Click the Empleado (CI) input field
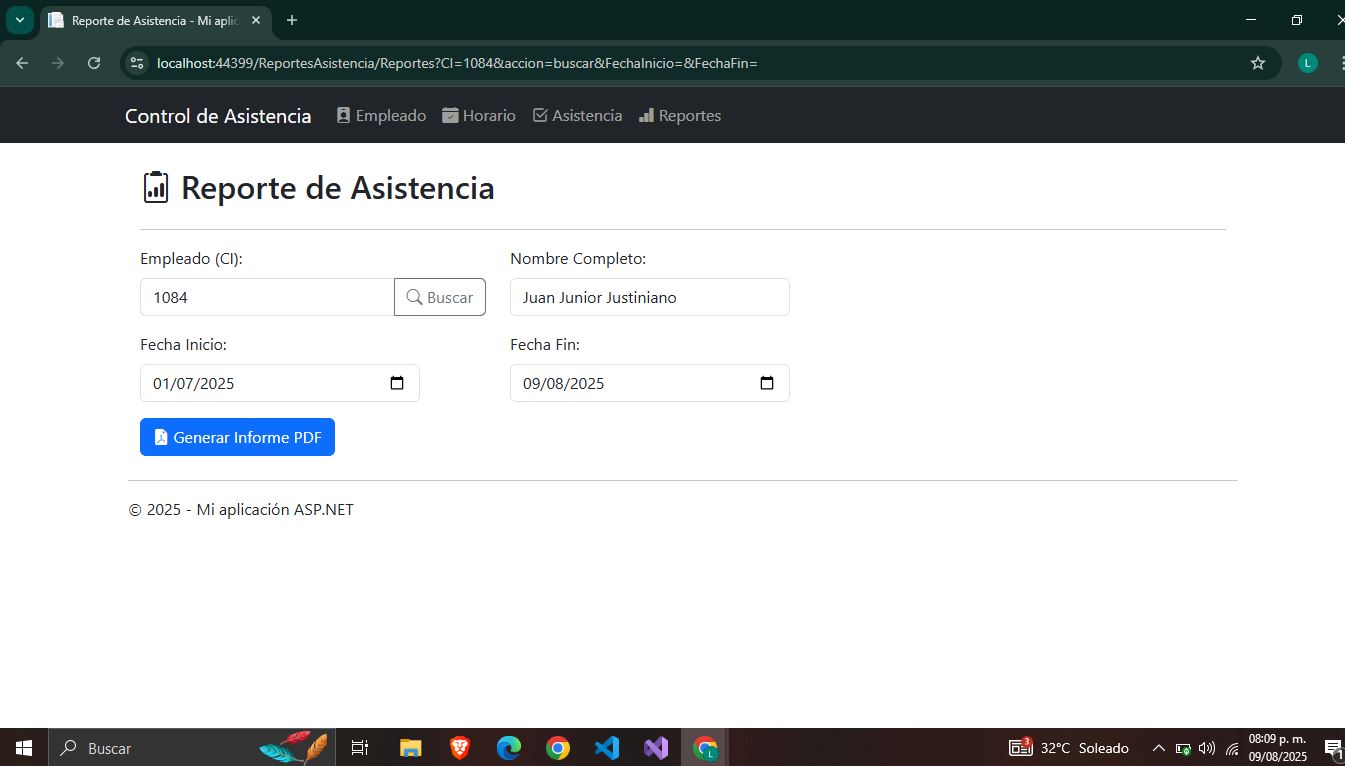The height and width of the screenshot is (766, 1345). tap(267, 297)
